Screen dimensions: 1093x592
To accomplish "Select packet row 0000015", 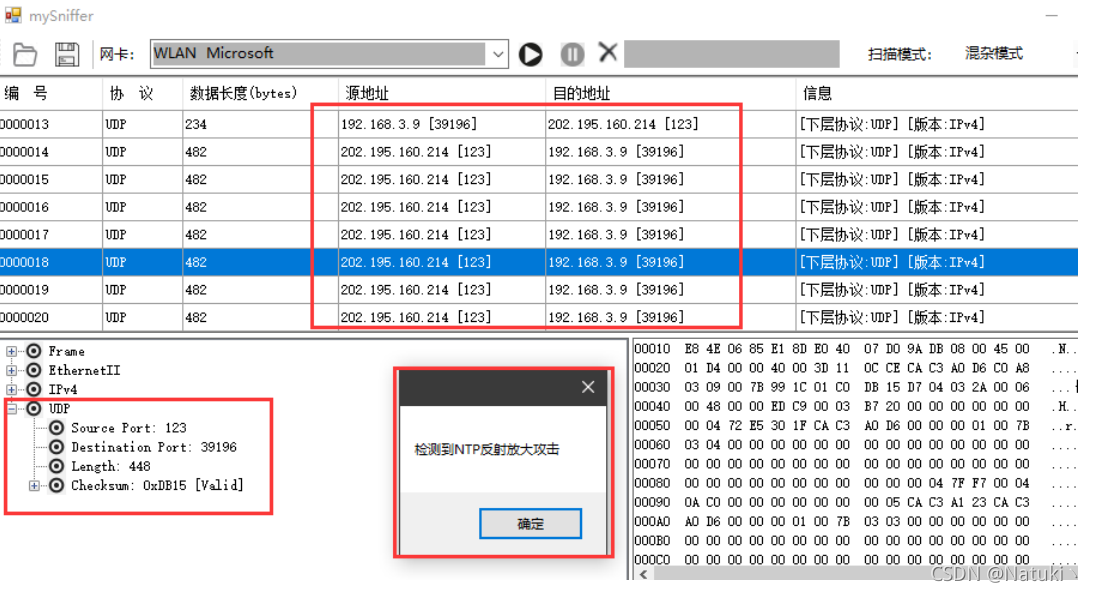I will click(539, 179).
